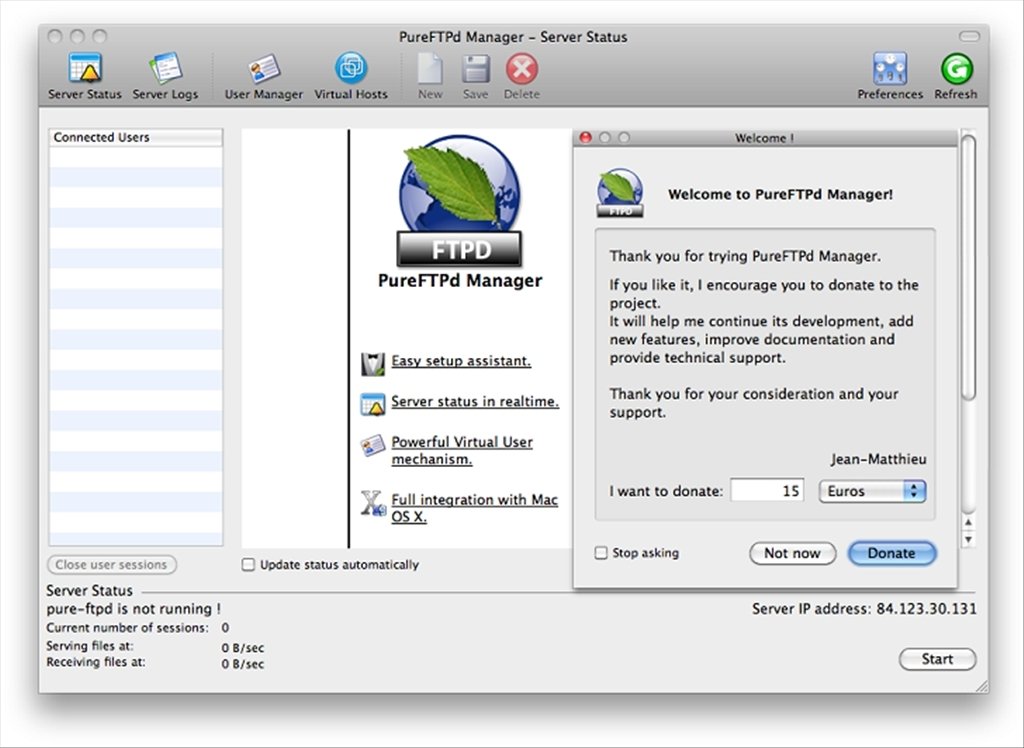Click the 'Welcome to PureFTPd Manager!' heading
The image size is (1024, 748).
point(780,194)
